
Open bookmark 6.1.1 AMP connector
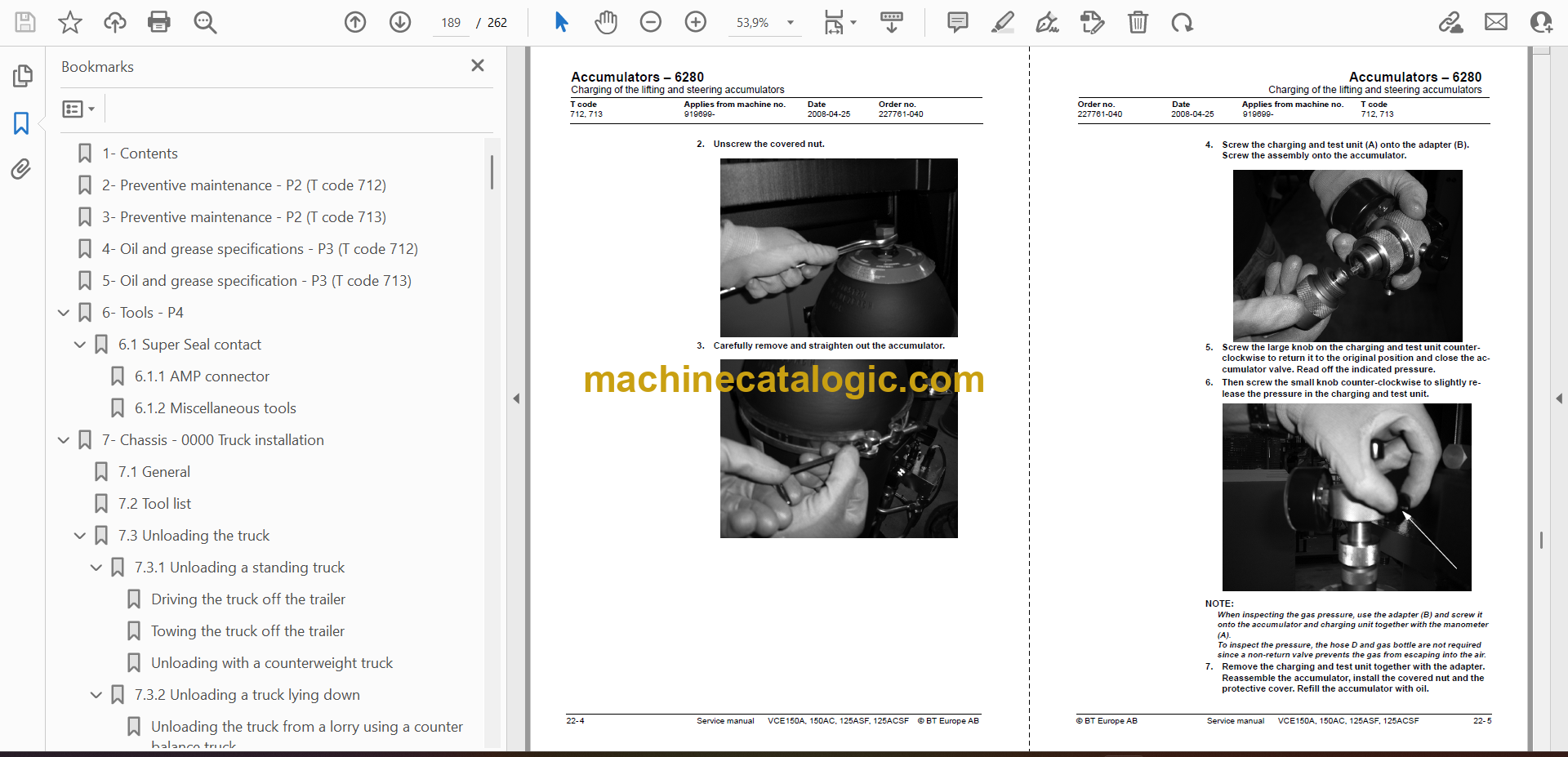click(202, 376)
